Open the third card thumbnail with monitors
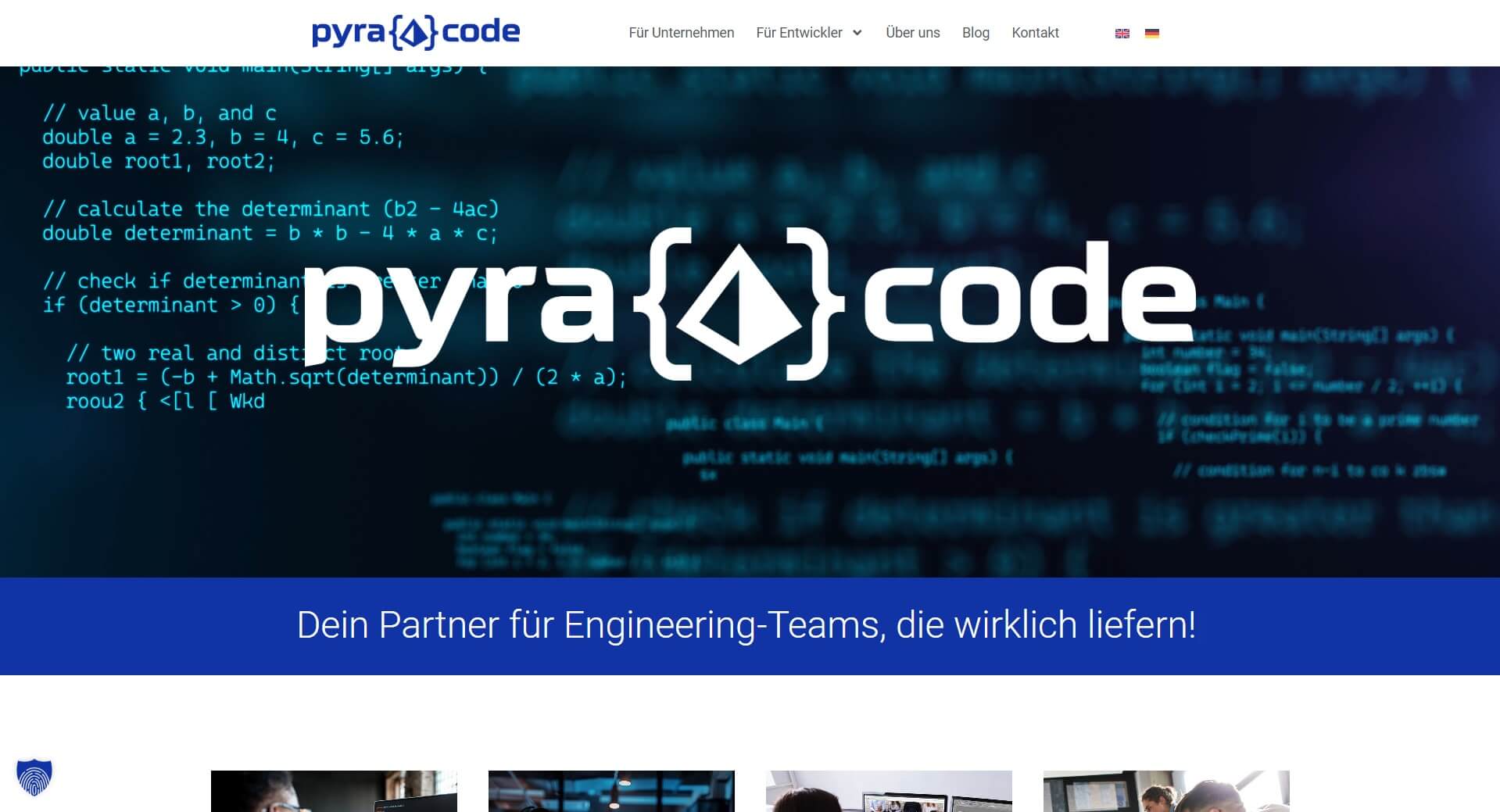This screenshot has width=1500, height=812. point(889,791)
